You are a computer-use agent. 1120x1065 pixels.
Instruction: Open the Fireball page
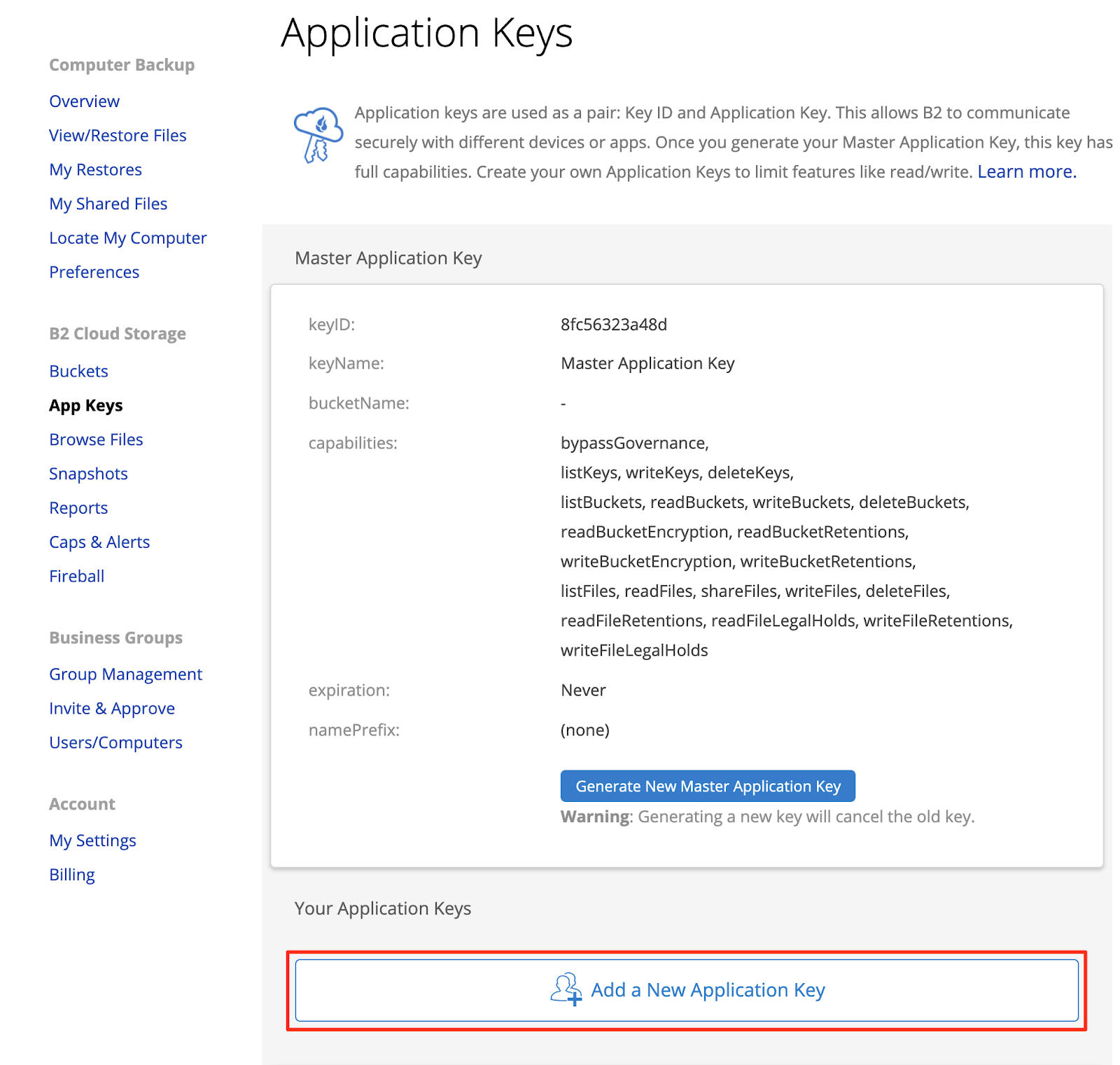76,577
